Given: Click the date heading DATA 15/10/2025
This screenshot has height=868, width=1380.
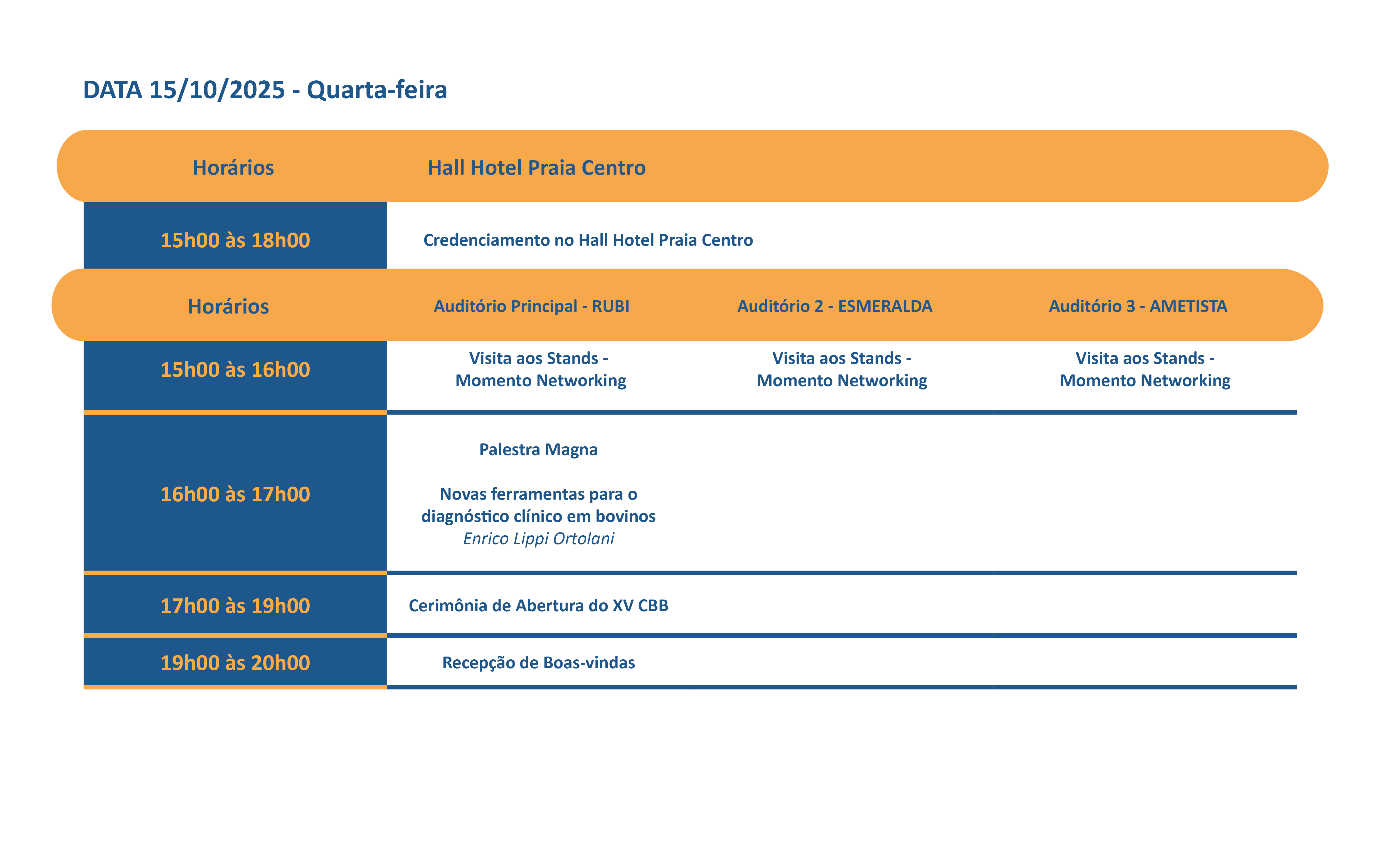Looking at the screenshot, I should pyautogui.click(x=265, y=90).
